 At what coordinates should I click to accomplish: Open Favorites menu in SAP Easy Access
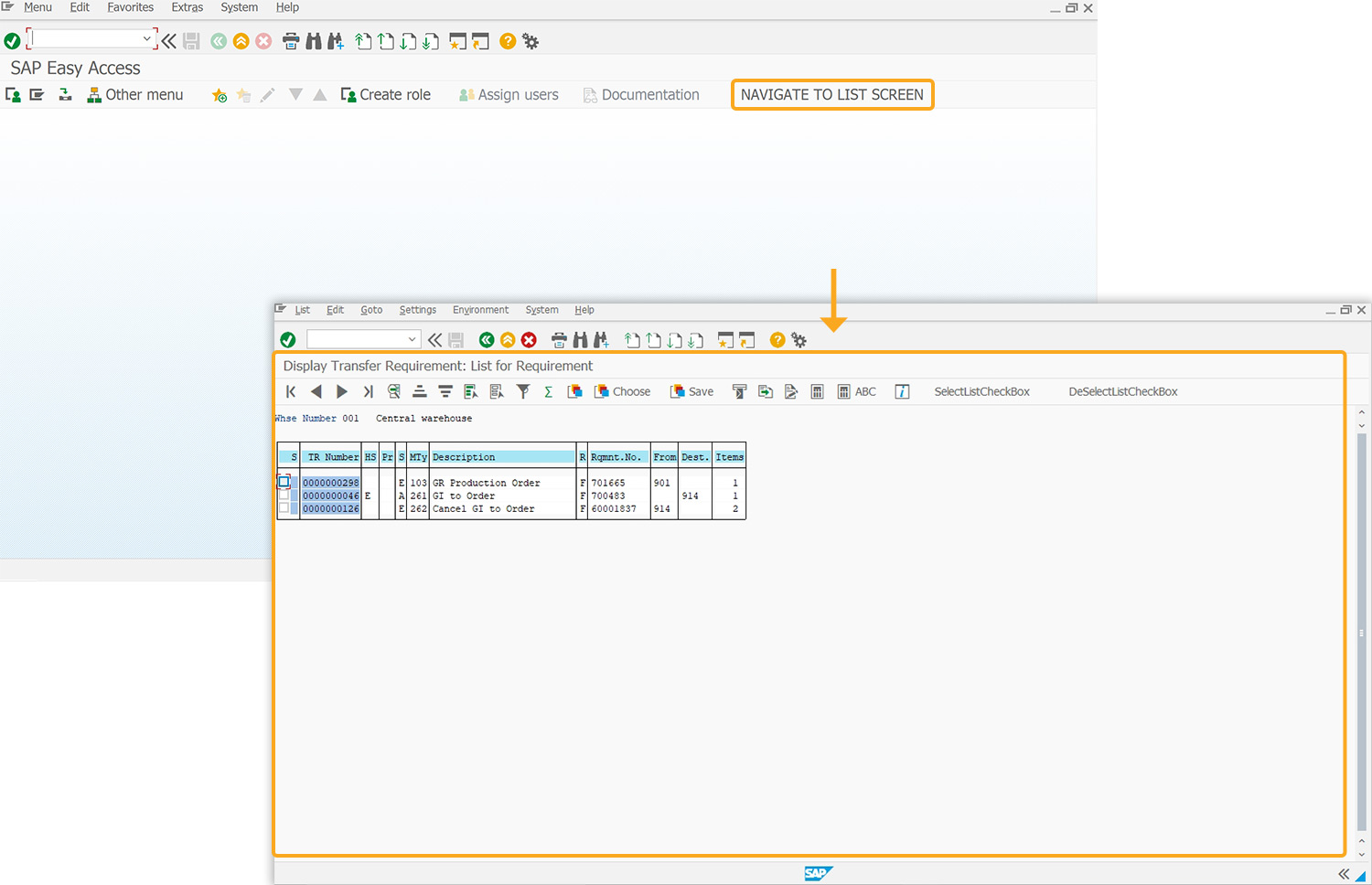pos(131,7)
